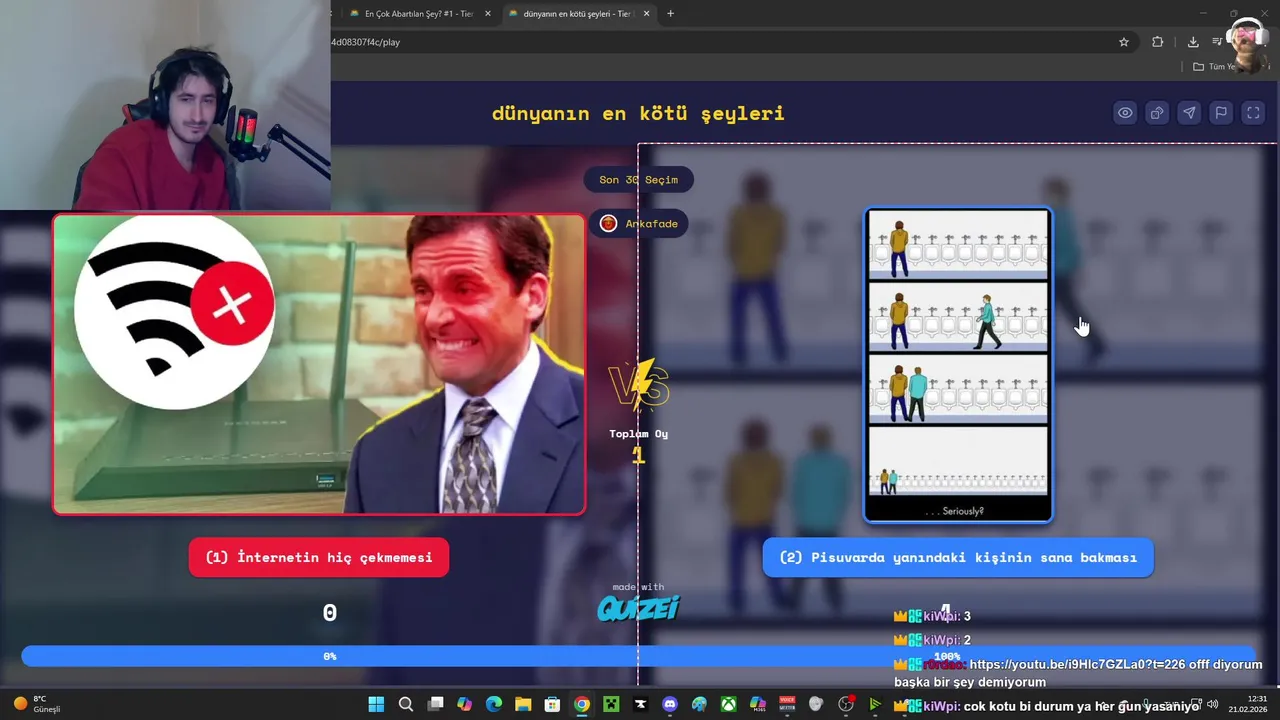Open Copilot from the taskbar

(464, 704)
